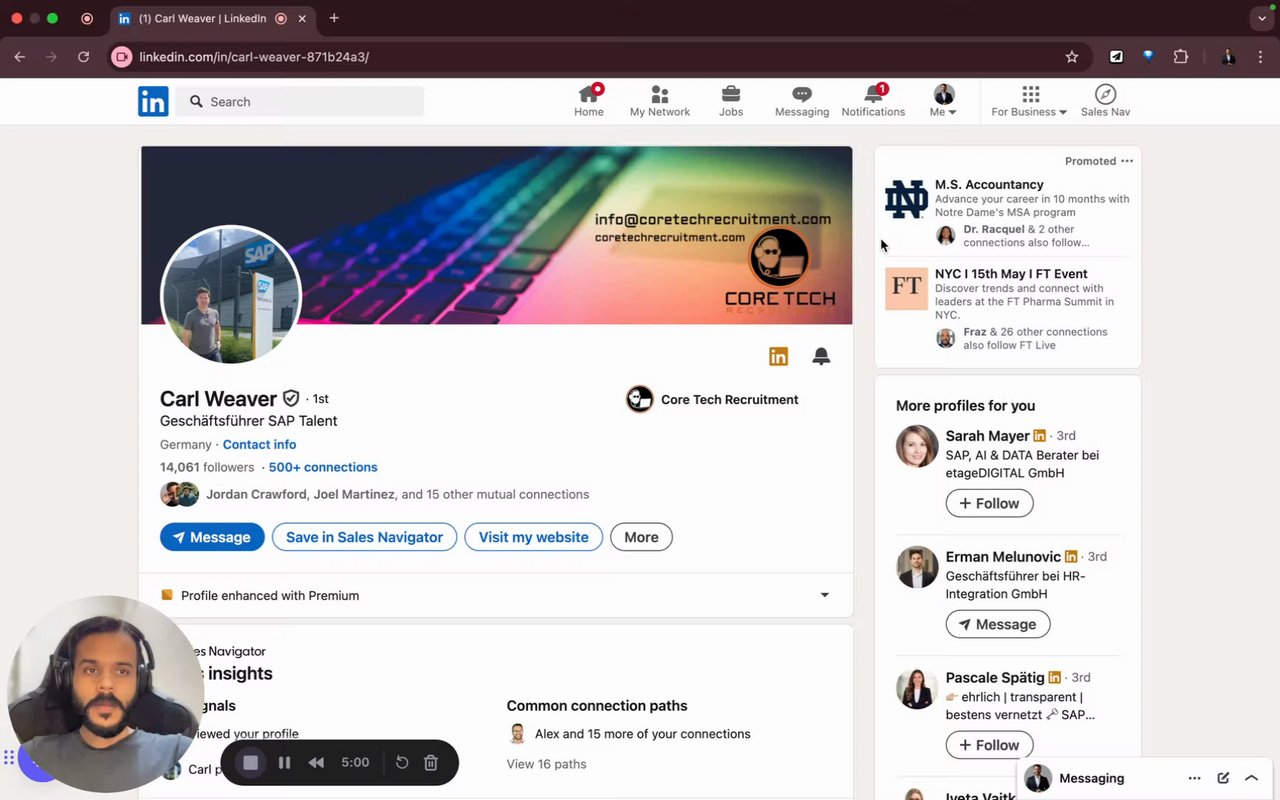This screenshot has width=1280, height=800.
Task: Click the address bar URL
Action: (254, 57)
